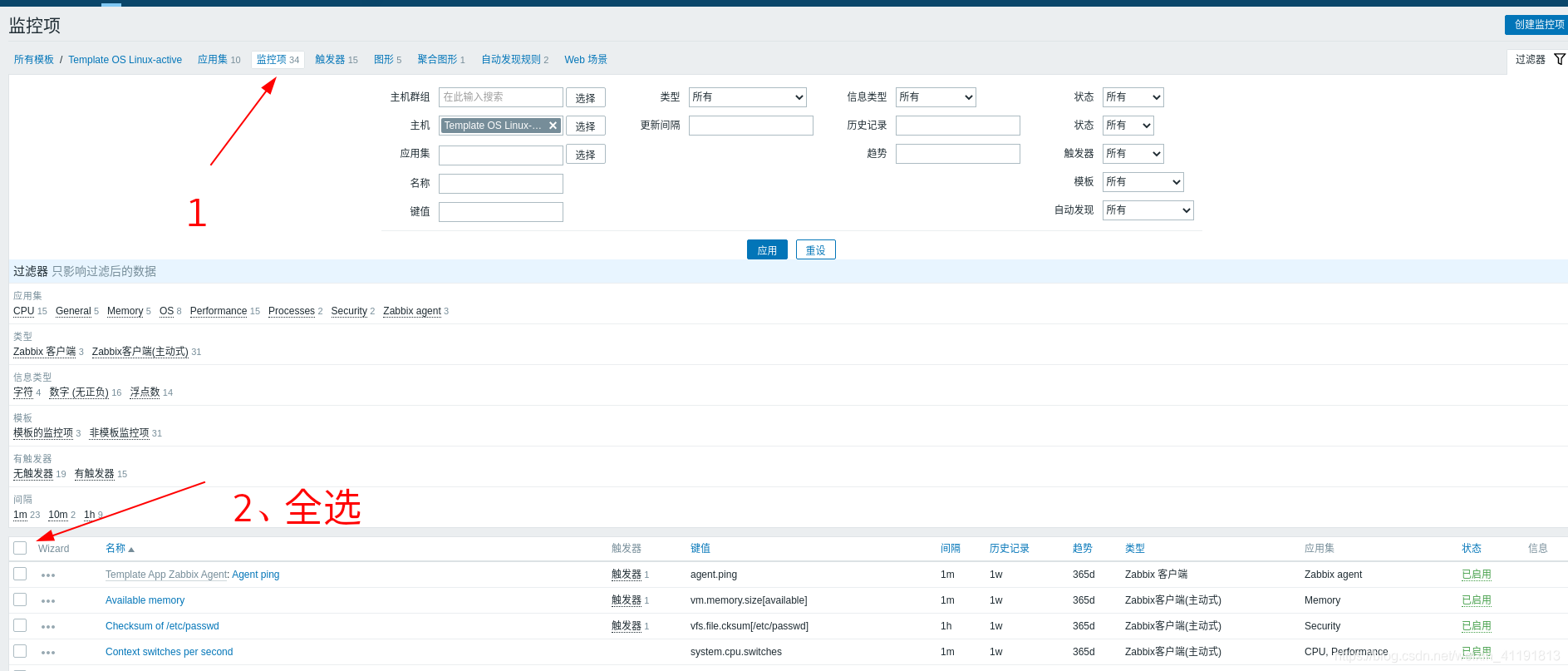
Task: Open the second 状态 dropdown
Action: click(1128, 126)
